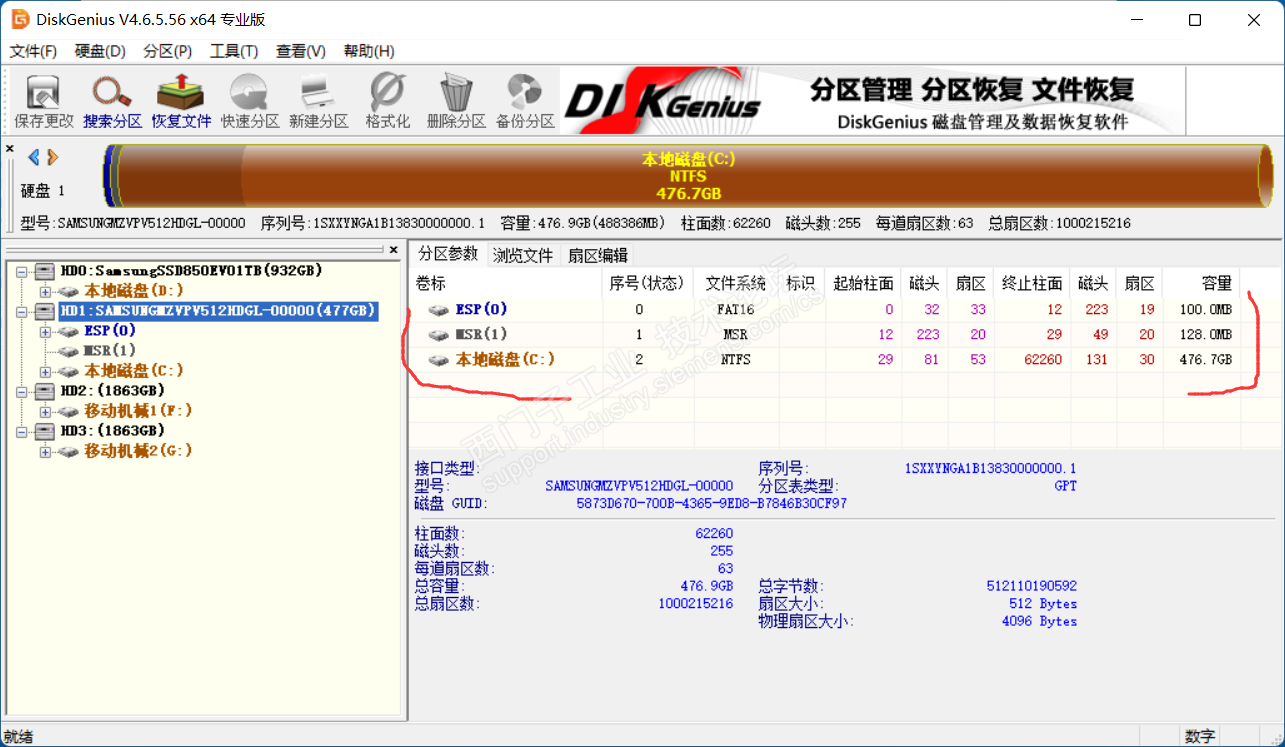The height and width of the screenshot is (747, 1285).
Task: Switch to the 扇区编辑 tab
Action: [x=598, y=255]
